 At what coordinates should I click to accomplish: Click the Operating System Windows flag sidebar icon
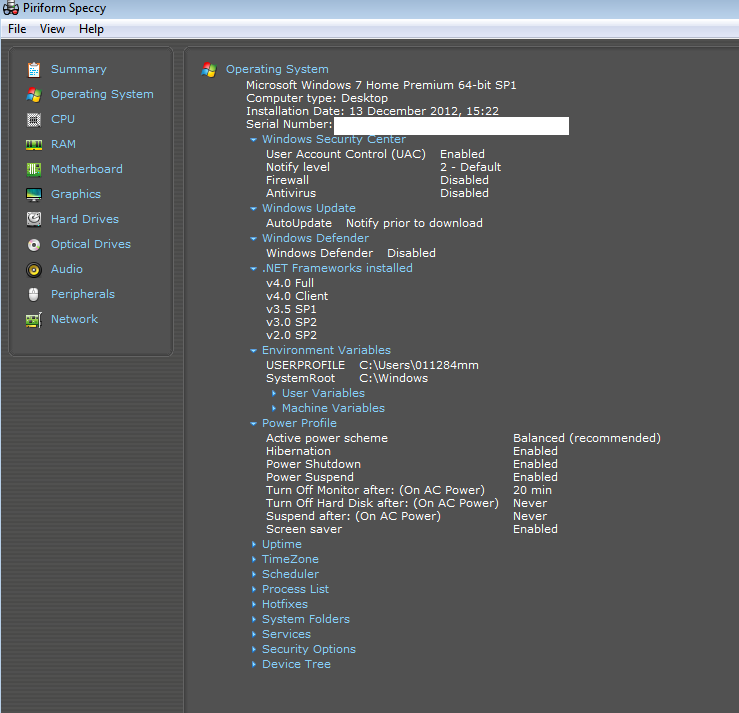coord(34,95)
